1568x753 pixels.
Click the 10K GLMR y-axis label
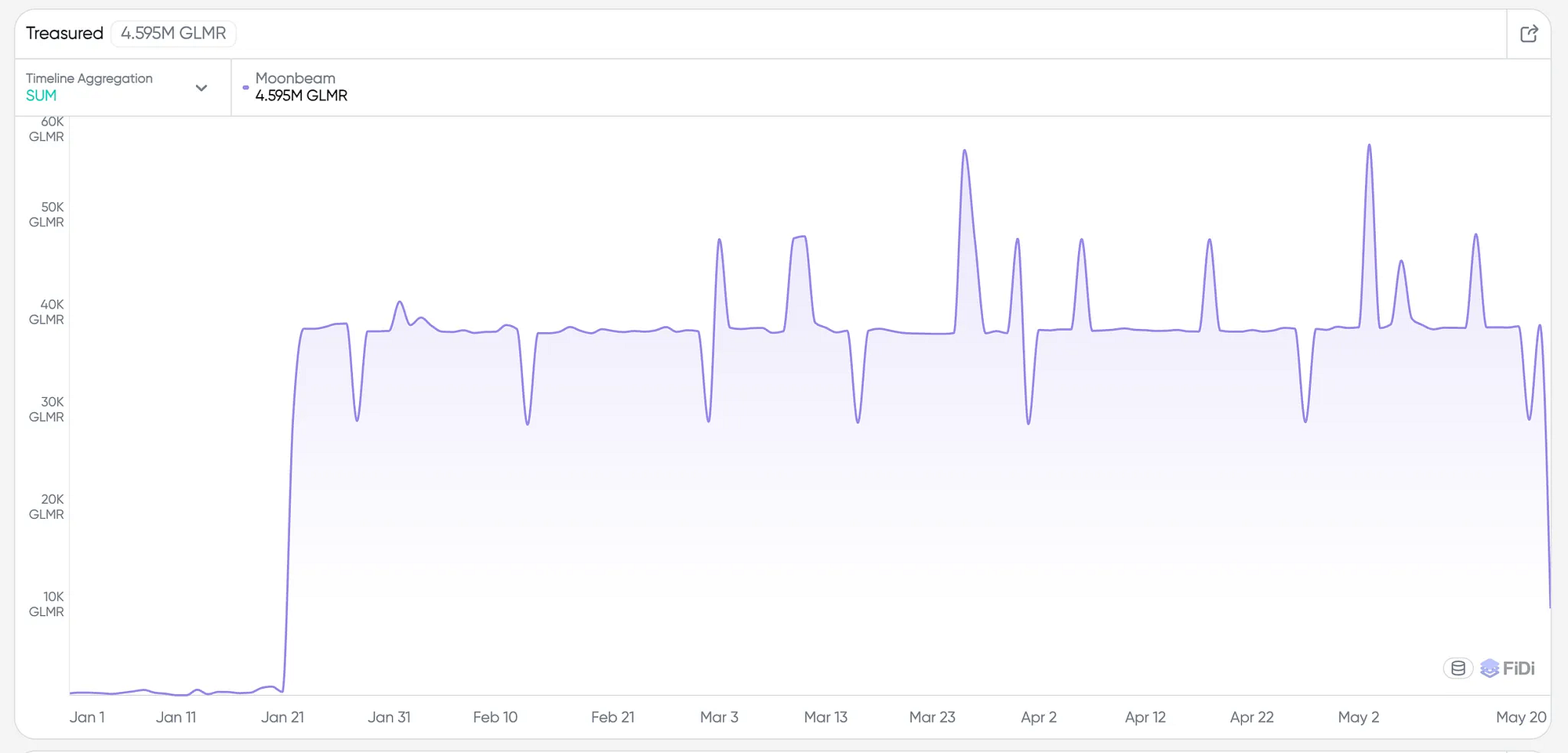click(47, 604)
